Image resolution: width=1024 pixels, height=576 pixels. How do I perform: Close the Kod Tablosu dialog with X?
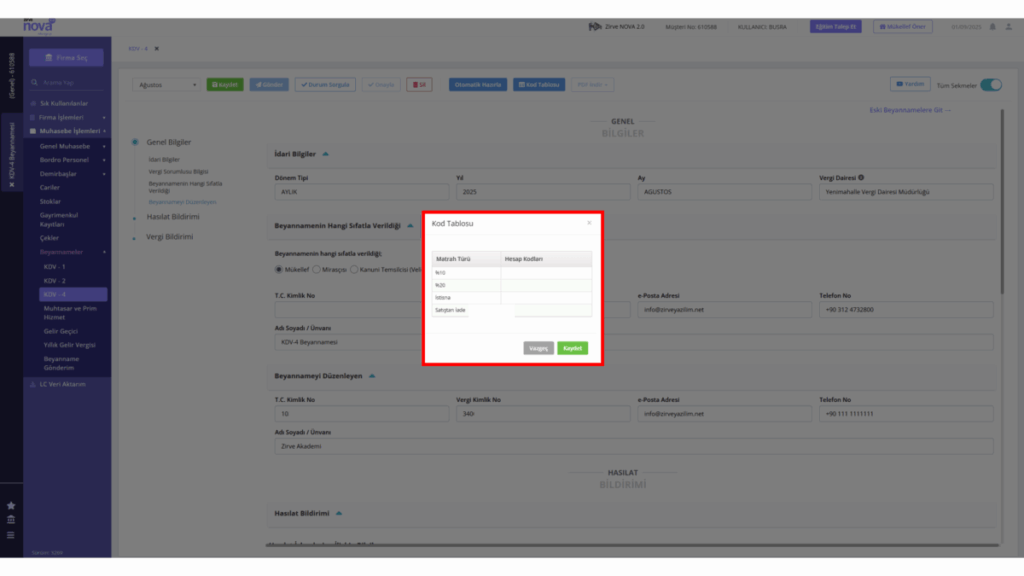tap(589, 223)
